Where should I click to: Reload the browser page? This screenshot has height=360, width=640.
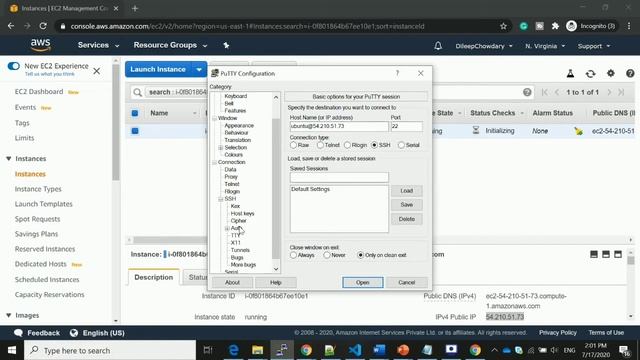[x=43, y=26]
